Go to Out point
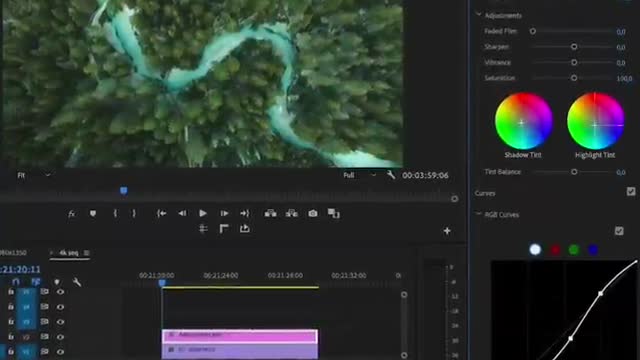Screen dimensions: 640x360 point(244,213)
